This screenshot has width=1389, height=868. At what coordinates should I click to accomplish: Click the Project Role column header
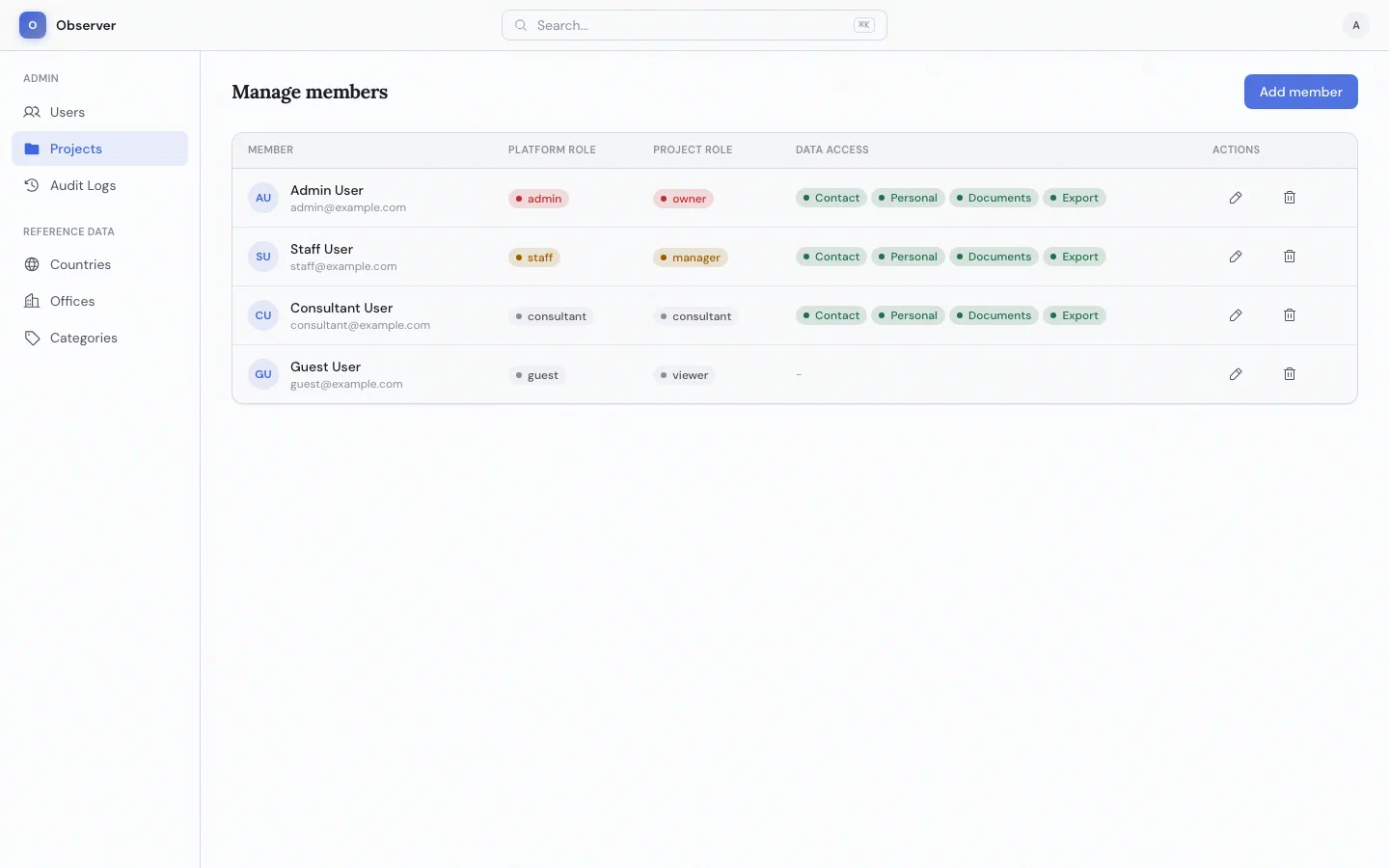click(x=693, y=149)
